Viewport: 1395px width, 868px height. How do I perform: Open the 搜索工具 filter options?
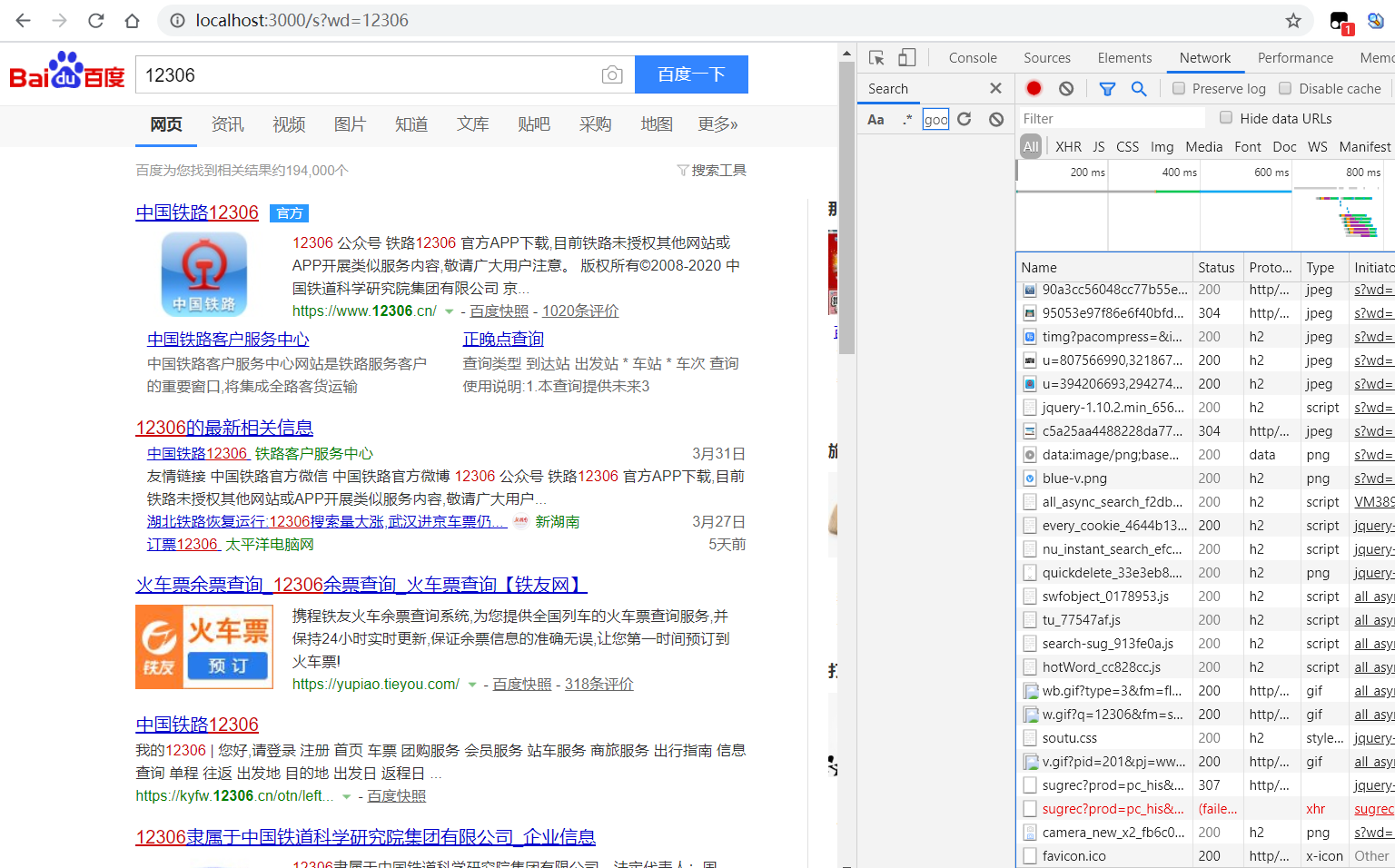coord(712,170)
